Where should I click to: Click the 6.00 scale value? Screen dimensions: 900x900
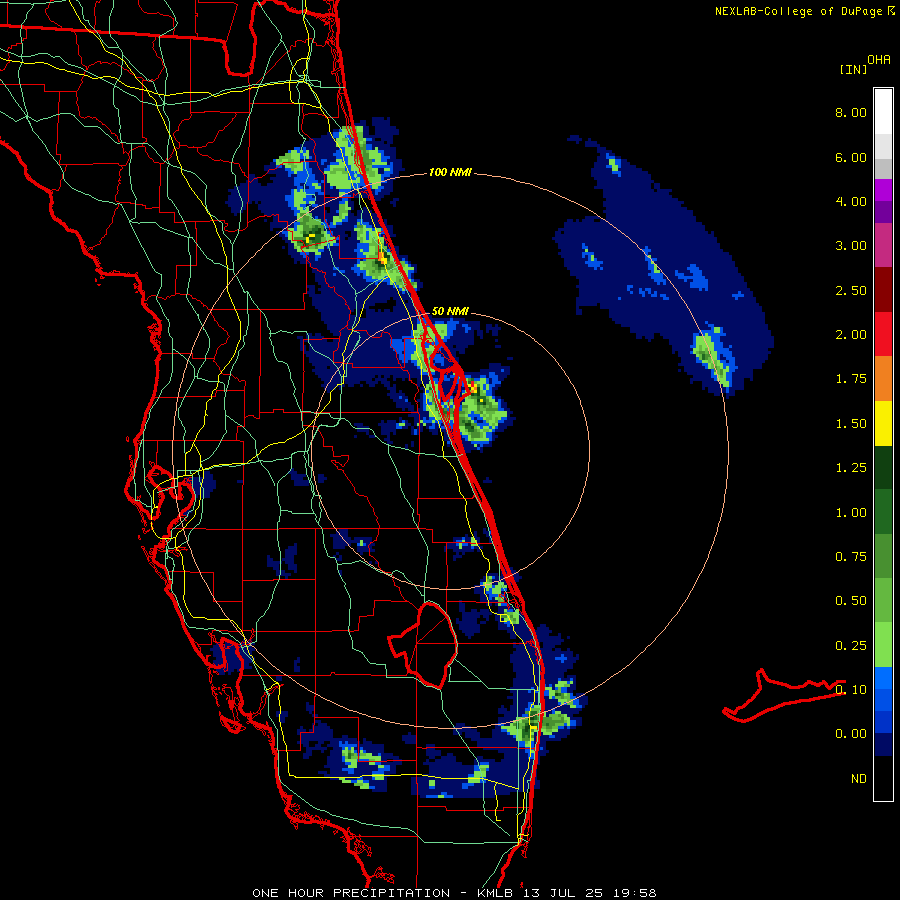click(851, 157)
